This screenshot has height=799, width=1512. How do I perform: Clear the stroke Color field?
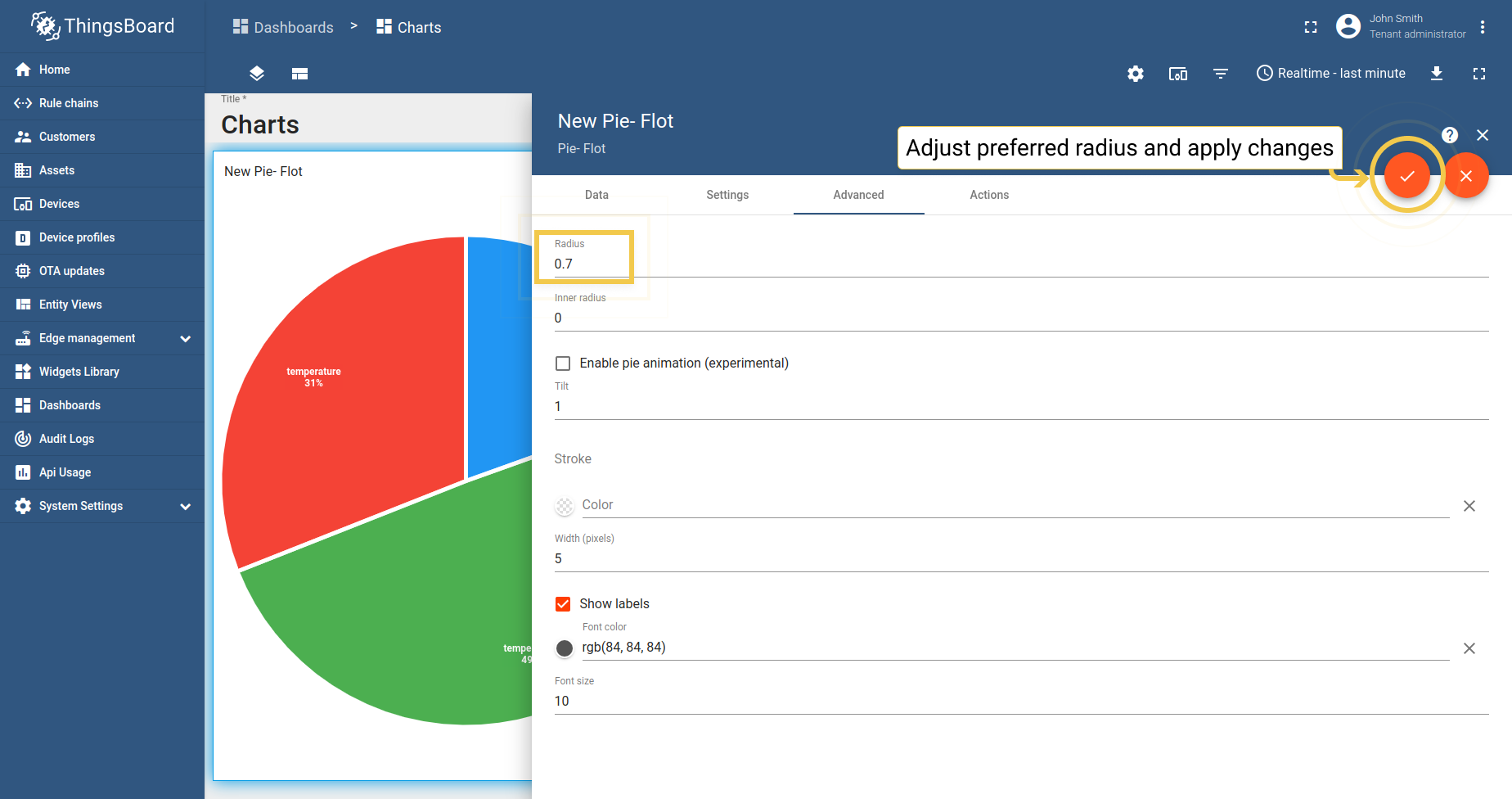(1469, 506)
